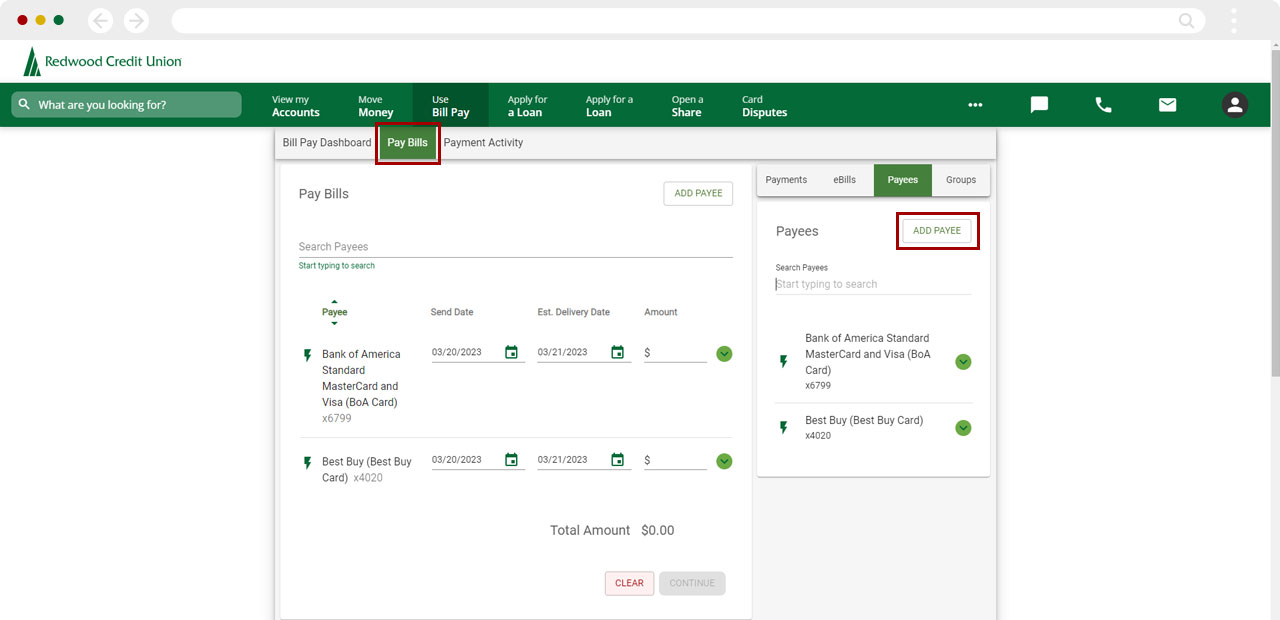Click ADD PAYEE in Payees panel
This screenshot has width=1280, height=620.
point(937,231)
